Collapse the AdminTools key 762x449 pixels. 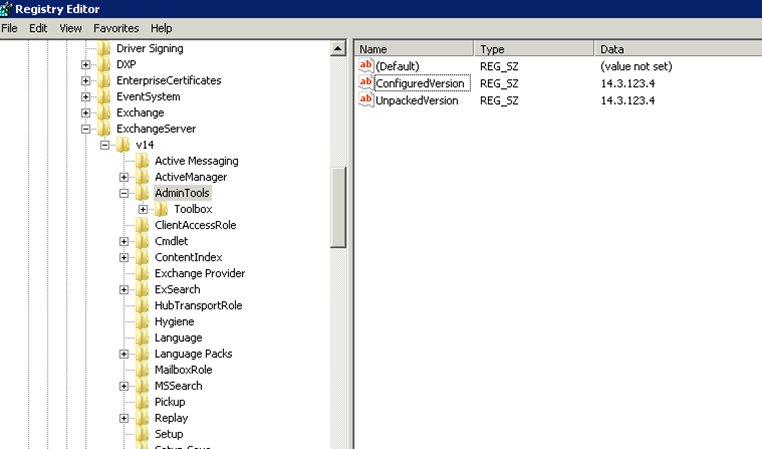pos(124,193)
